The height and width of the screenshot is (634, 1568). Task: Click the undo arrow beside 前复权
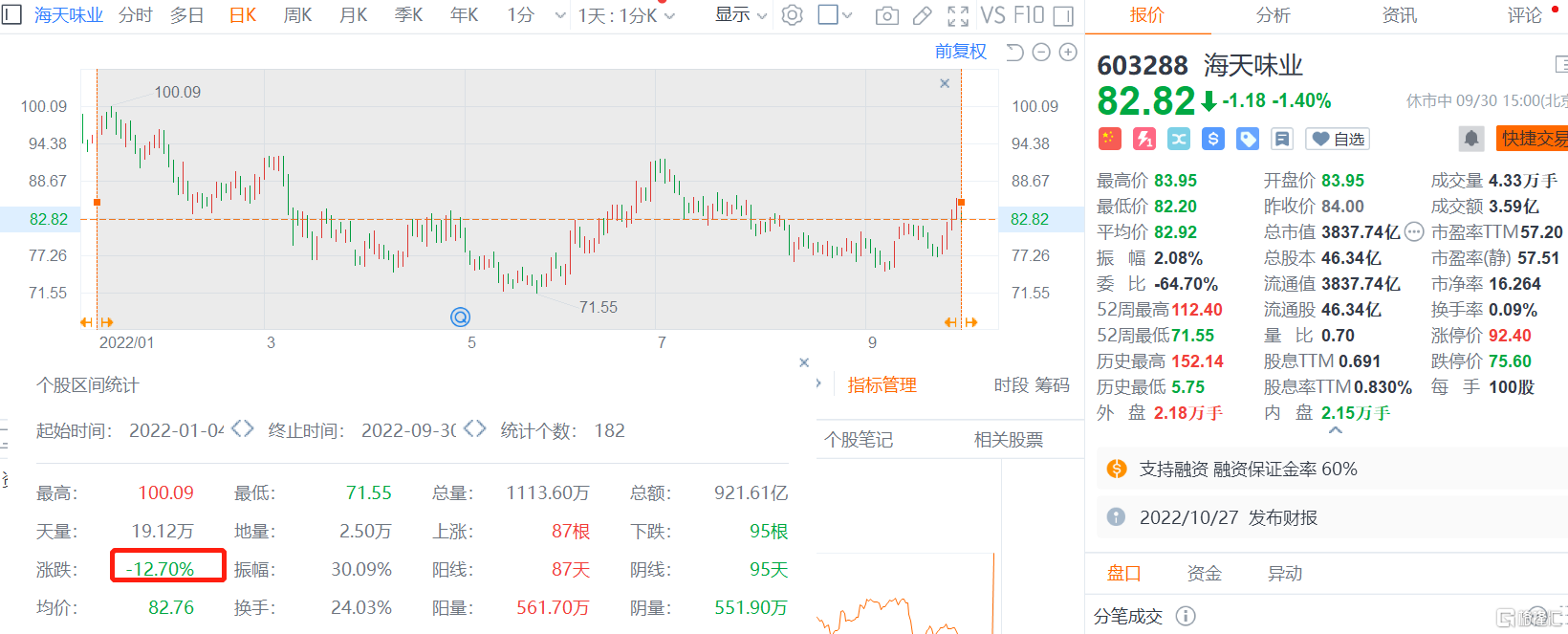point(1015,52)
